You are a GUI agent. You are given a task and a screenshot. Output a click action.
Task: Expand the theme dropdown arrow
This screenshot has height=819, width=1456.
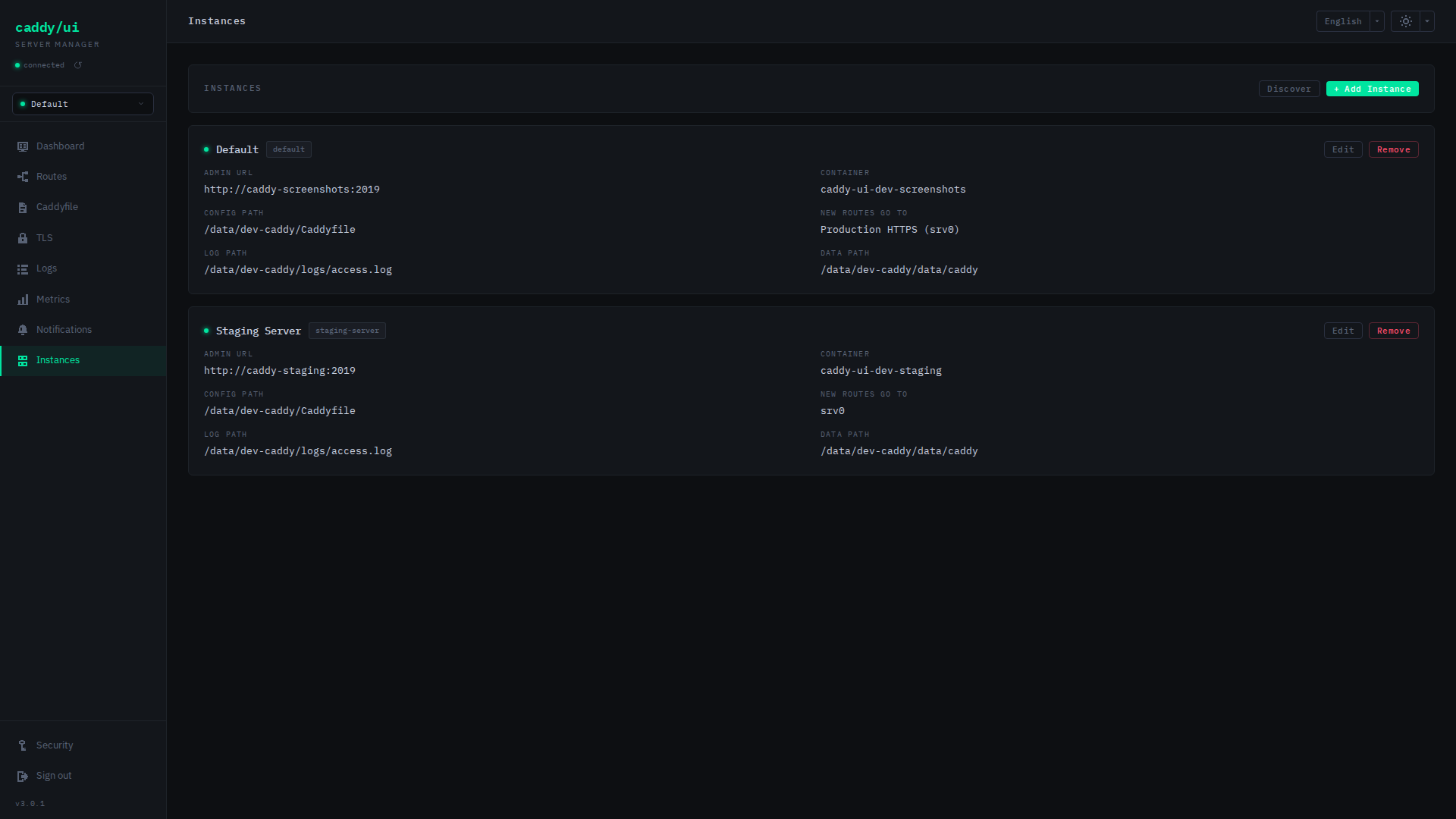click(x=1427, y=21)
